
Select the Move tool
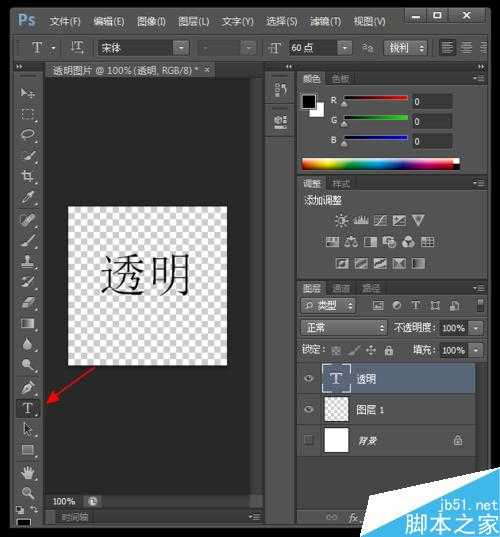pos(27,93)
